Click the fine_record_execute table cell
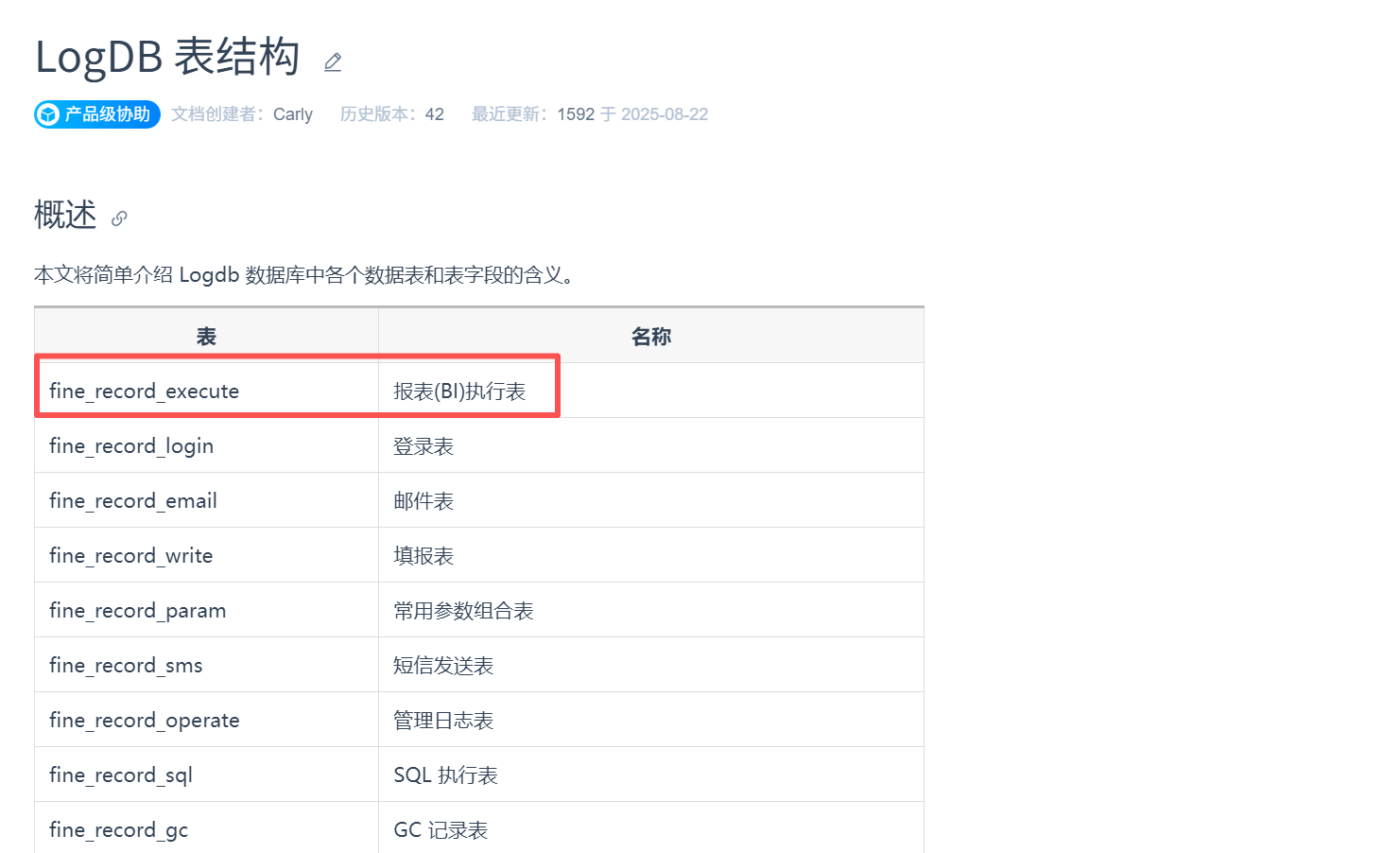The image size is (1400, 853). (x=145, y=392)
